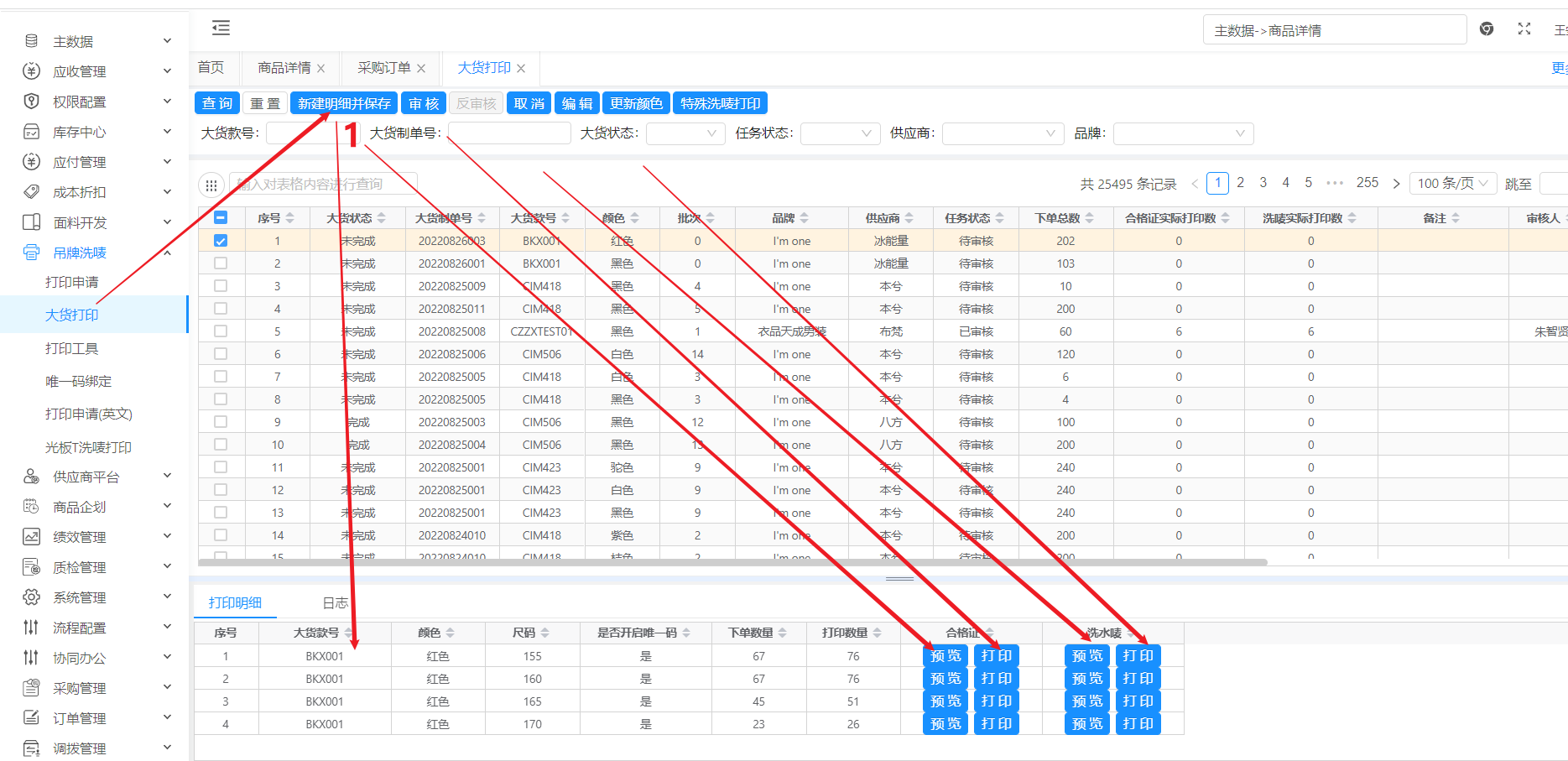
Task: Toggle the select-all header checkbox
Action: tap(221, 218)
